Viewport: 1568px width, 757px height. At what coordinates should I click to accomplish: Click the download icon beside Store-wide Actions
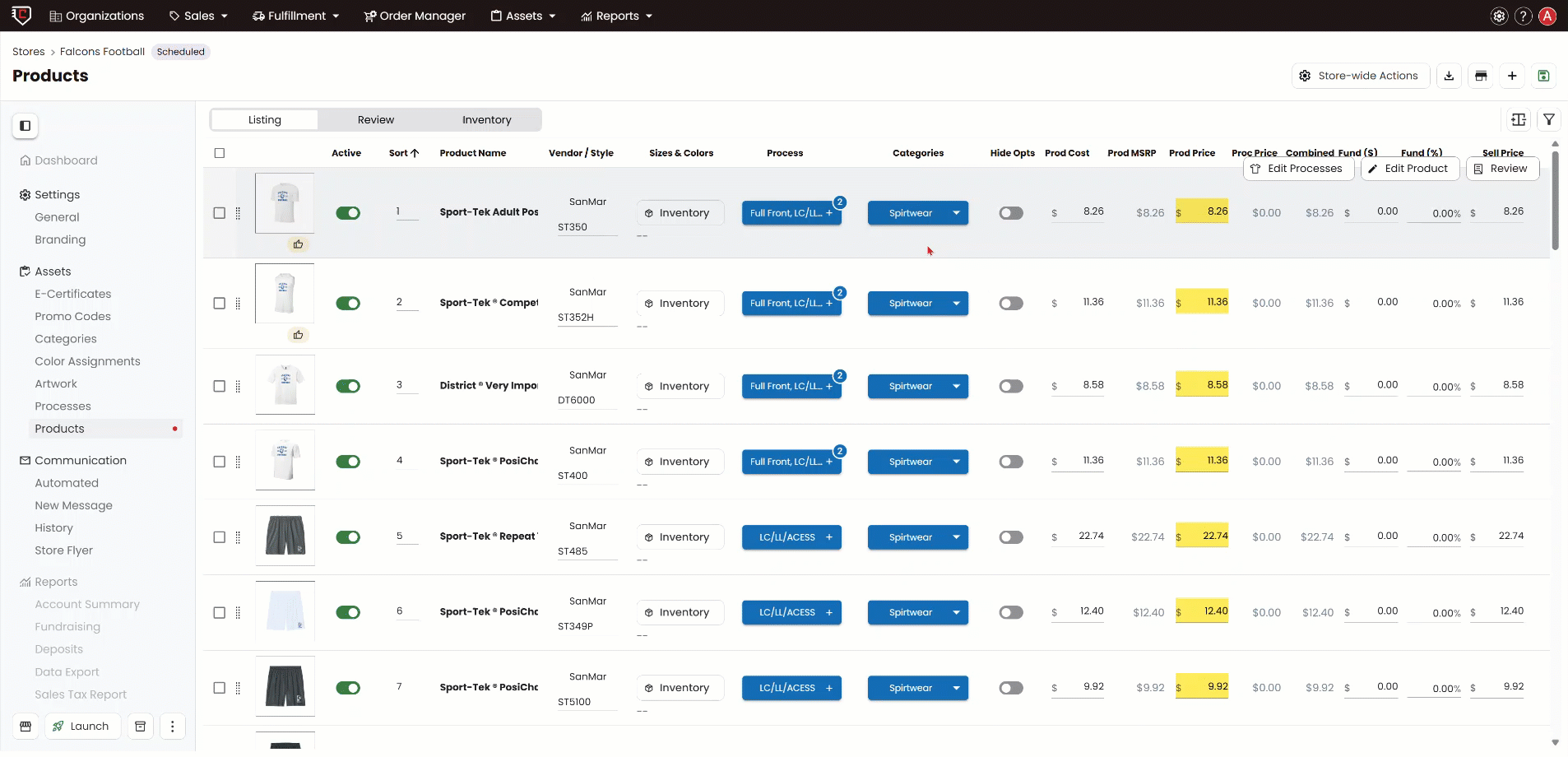pyautogui.click(x=1449, y=76)
